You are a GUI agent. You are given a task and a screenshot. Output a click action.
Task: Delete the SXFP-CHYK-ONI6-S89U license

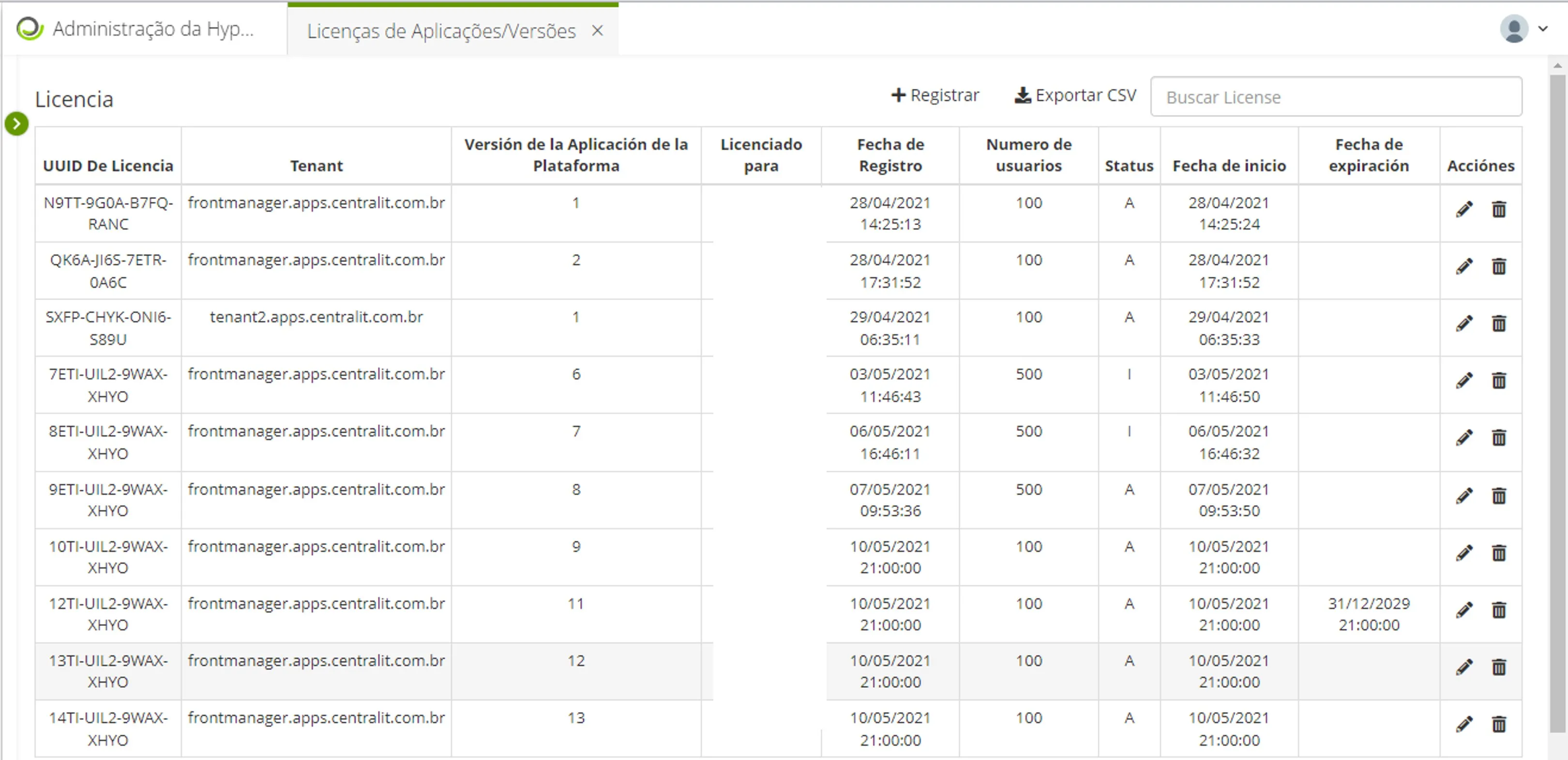[1499, 323]
